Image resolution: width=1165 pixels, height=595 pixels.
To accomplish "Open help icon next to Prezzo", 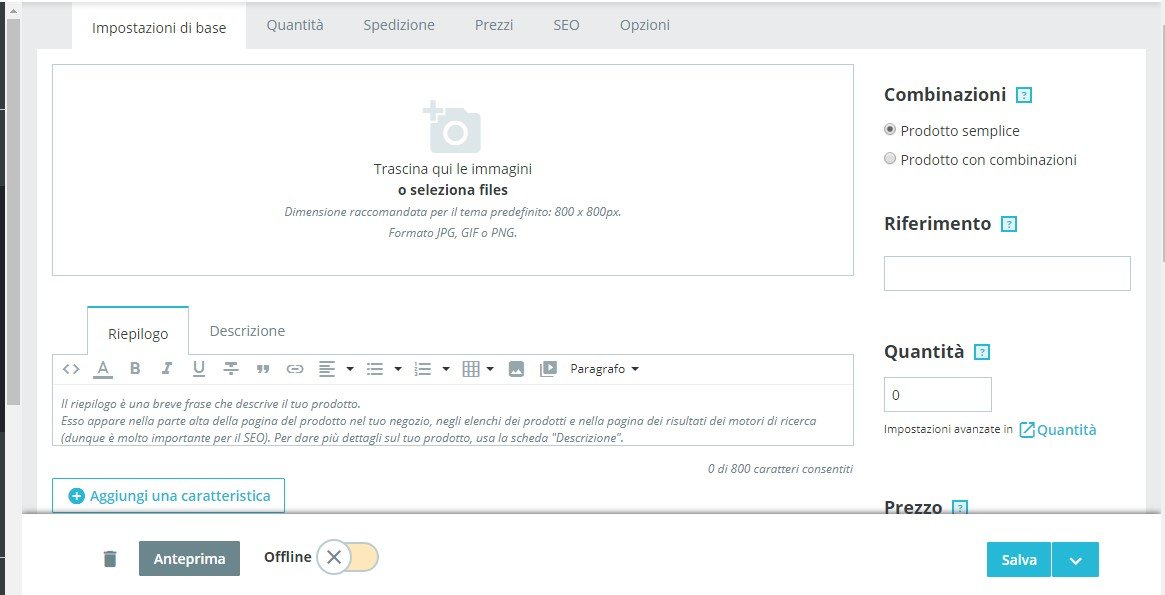I will coord(960,508).
